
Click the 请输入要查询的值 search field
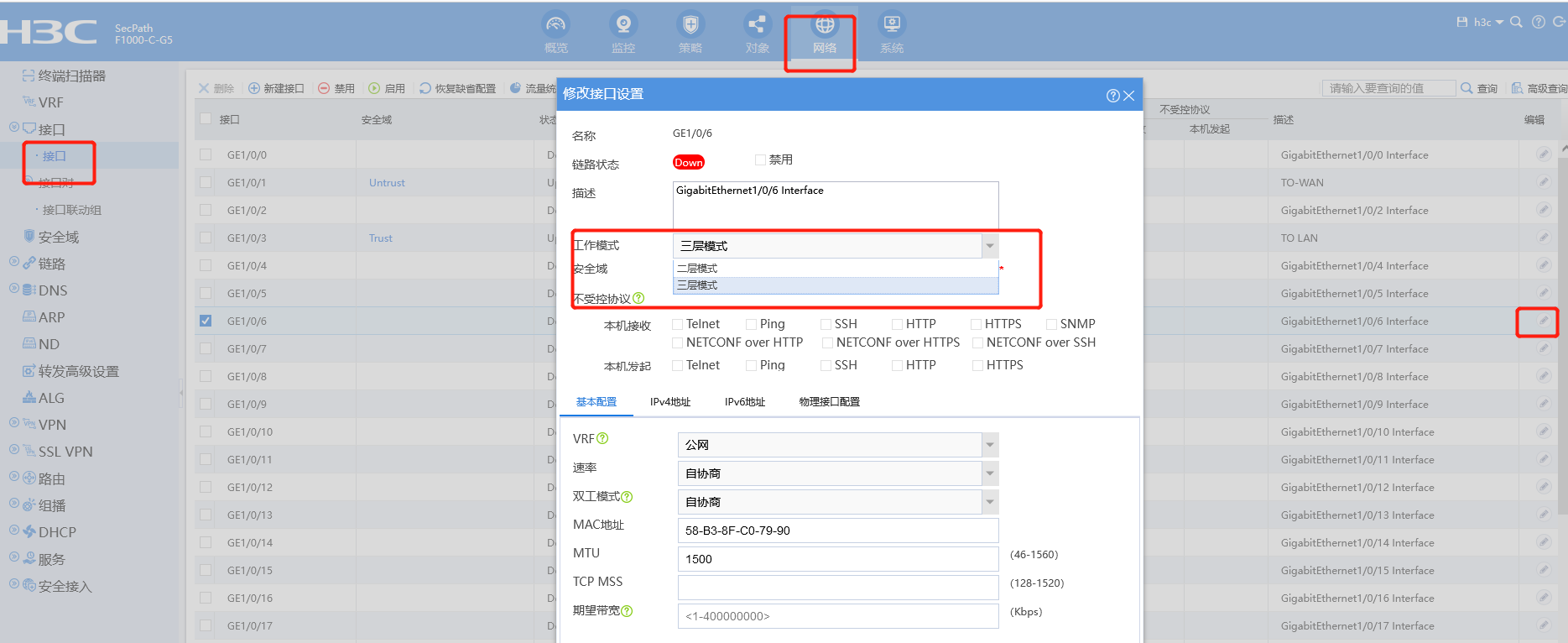1388,88
